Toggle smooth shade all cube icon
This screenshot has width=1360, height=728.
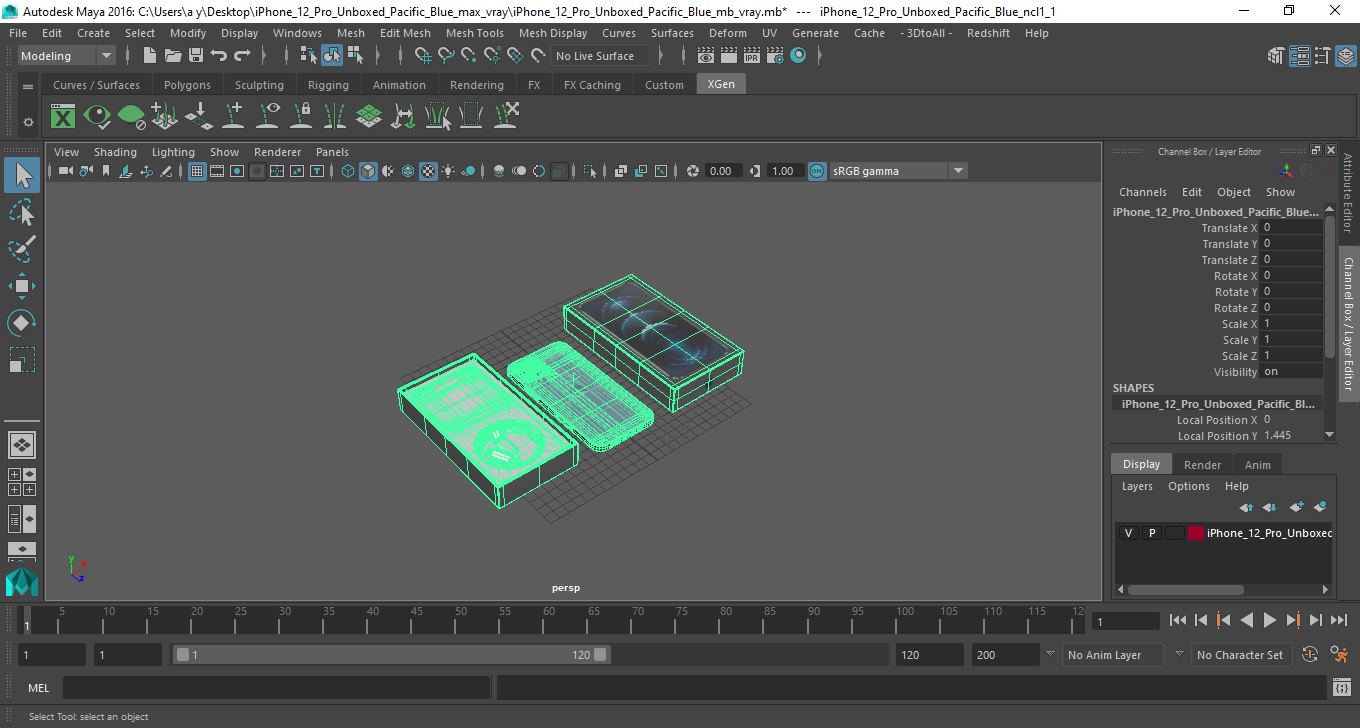[369, 171]
